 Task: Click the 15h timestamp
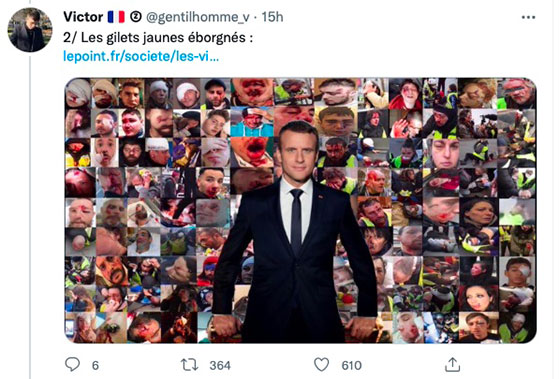coord(272,17)
